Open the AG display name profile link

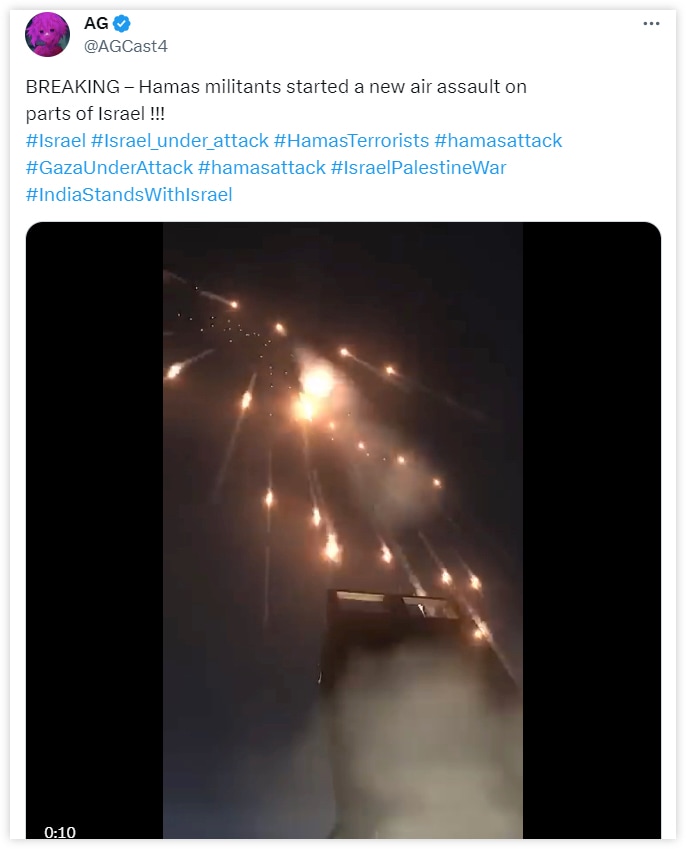click(x=96, y=24)
